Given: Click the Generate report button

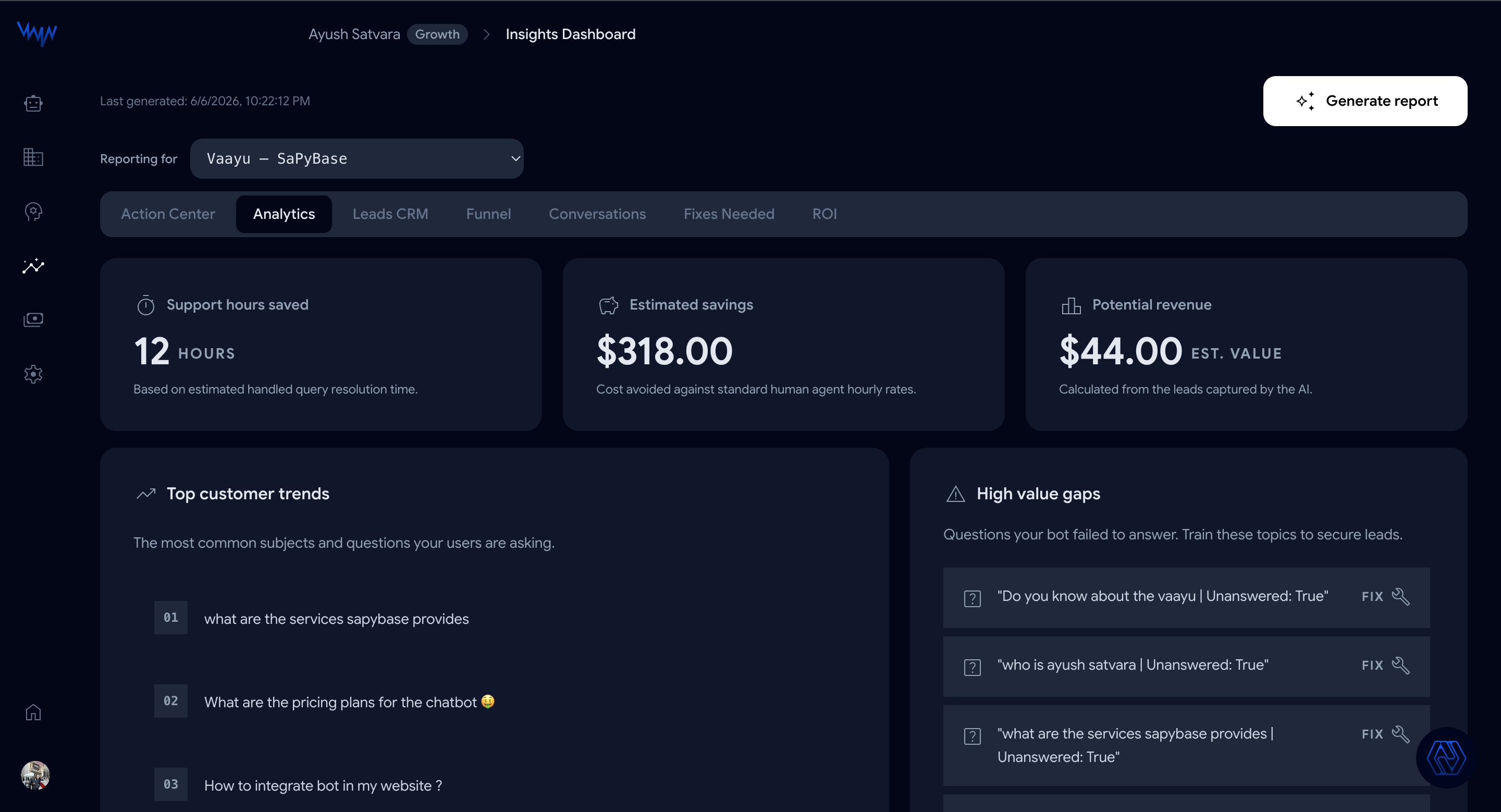Looking at the screenshot, I should [x=1364, y=101].
